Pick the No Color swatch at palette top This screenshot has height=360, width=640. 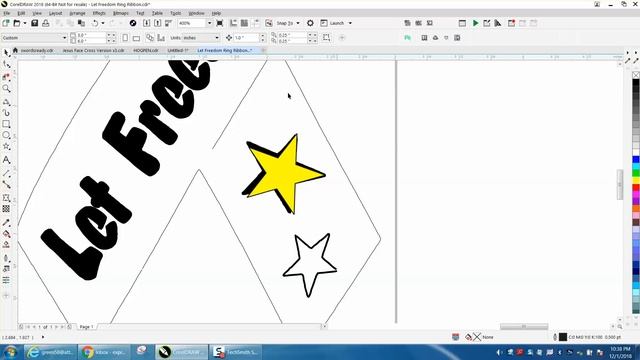636,75
